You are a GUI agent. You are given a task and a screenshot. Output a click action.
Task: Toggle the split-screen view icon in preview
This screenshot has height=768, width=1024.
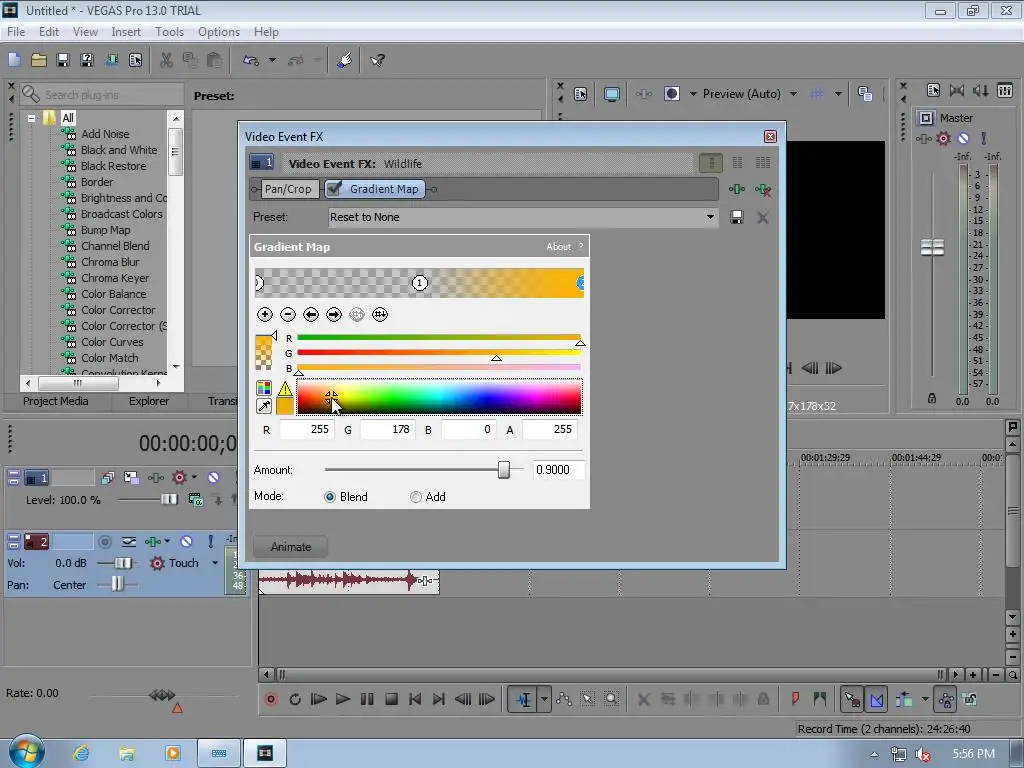tap(672, 94)
